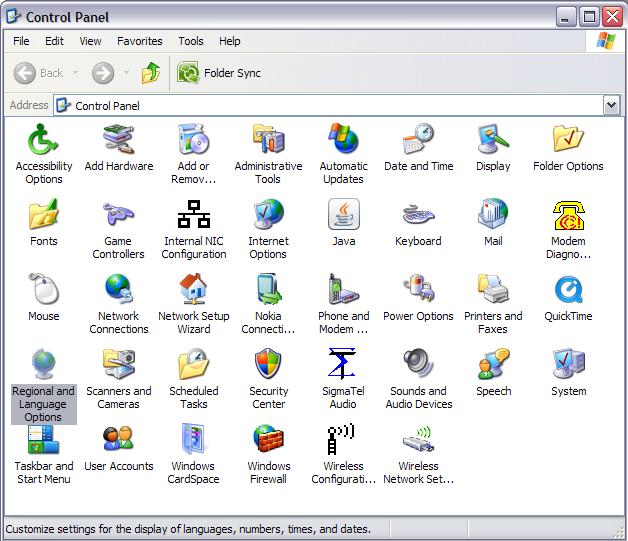628x541 pixels.
Task: Select SigmaTel Audio icon
Action: click(342, 364)
